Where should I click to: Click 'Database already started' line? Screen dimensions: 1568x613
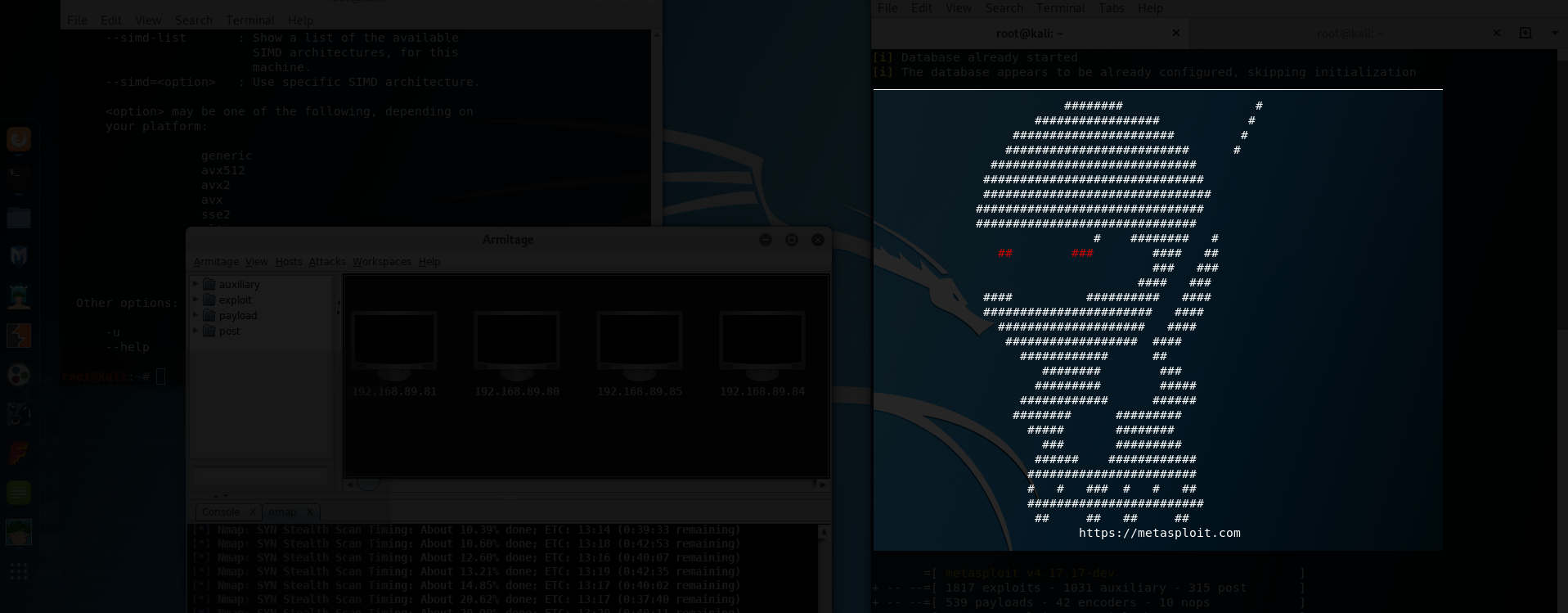click(x=975, y=57)
